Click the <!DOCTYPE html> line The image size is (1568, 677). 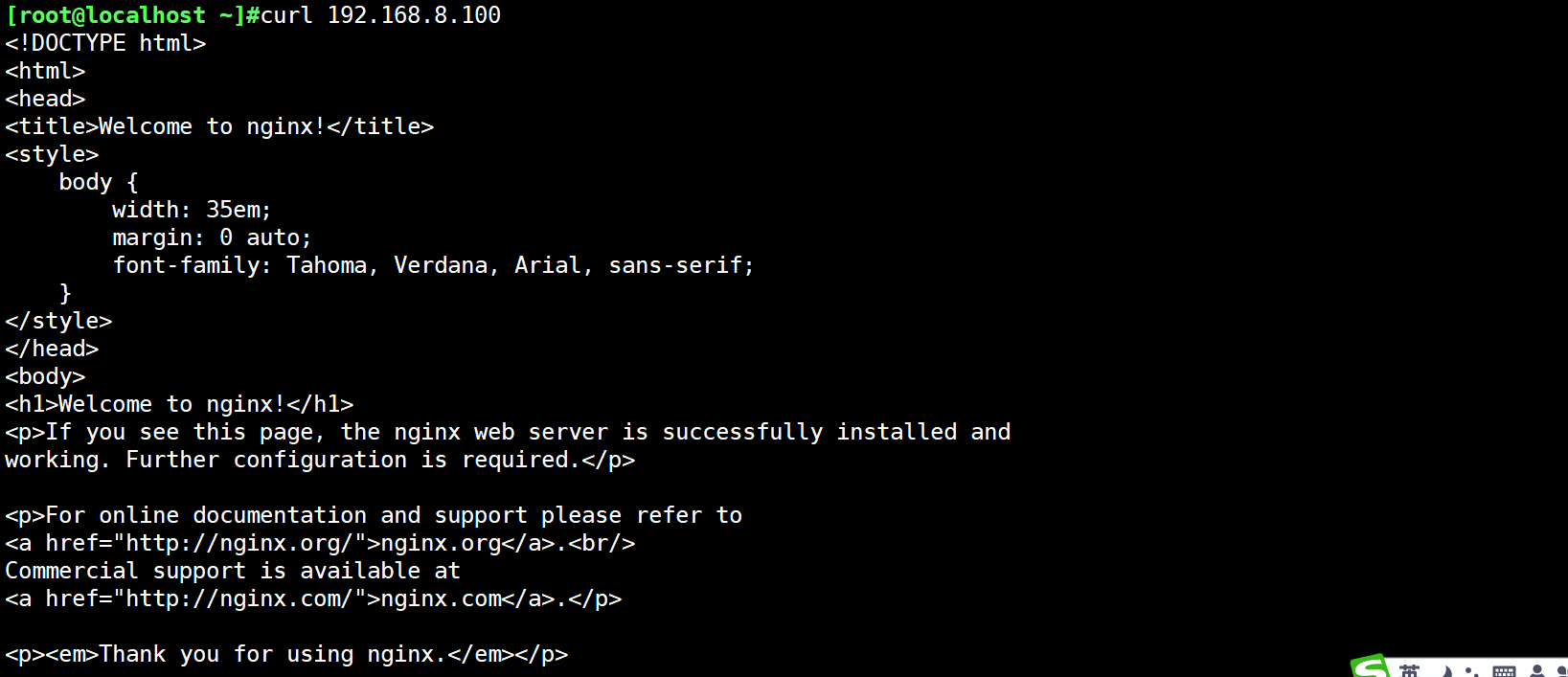(105, 43)
